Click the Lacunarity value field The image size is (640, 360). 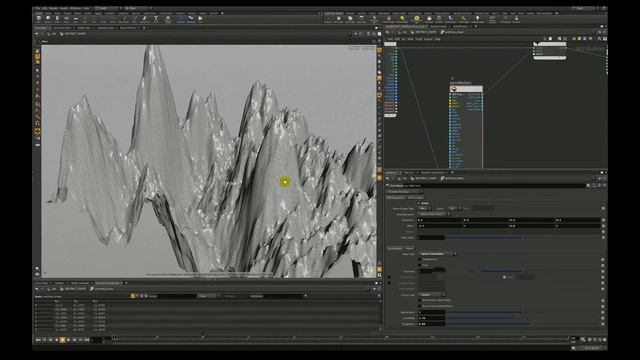coord(431,318)
